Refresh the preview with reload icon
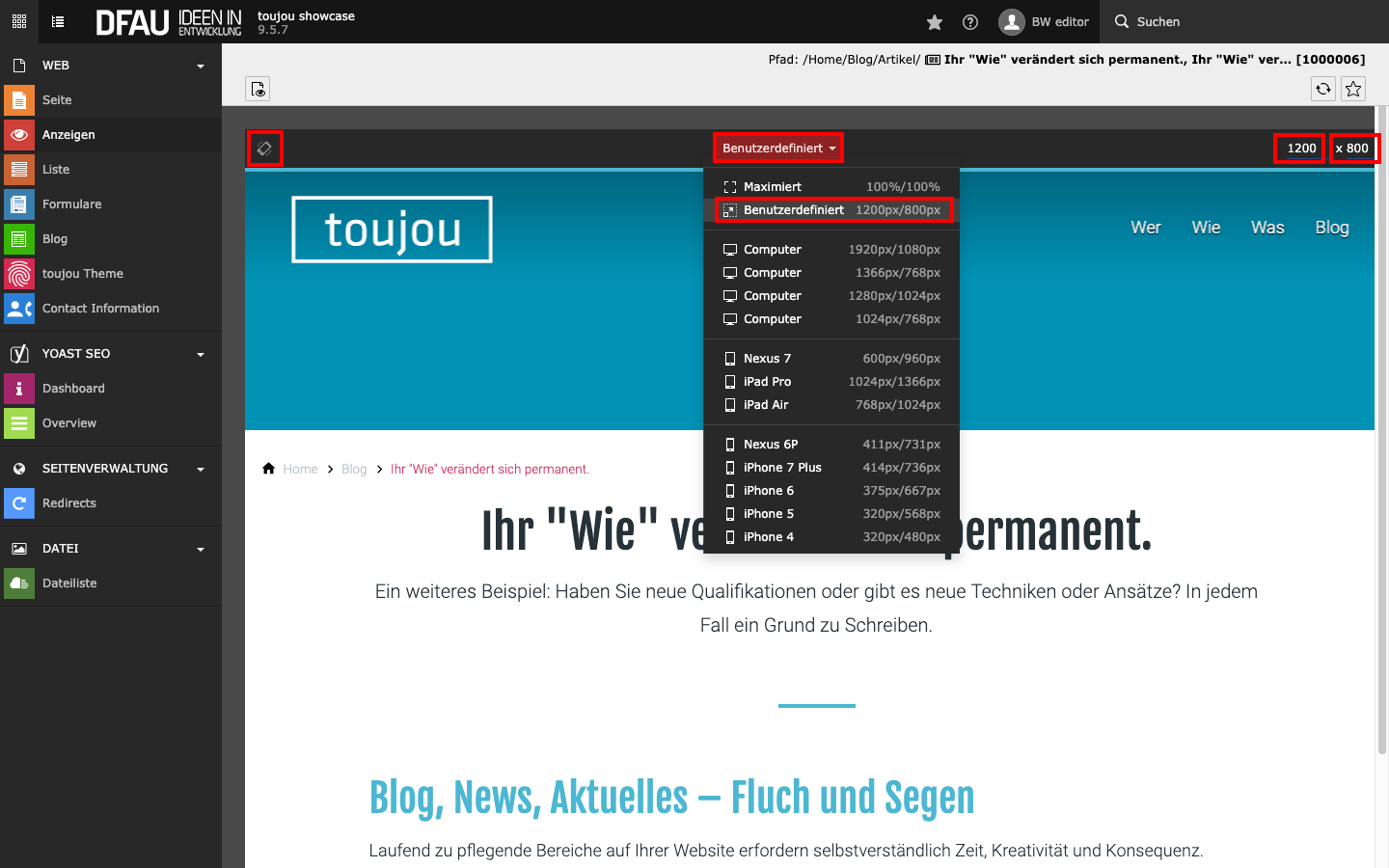Image resolution: width=1389 pixels, height=868 pixels. click(x=1323, y=89)
